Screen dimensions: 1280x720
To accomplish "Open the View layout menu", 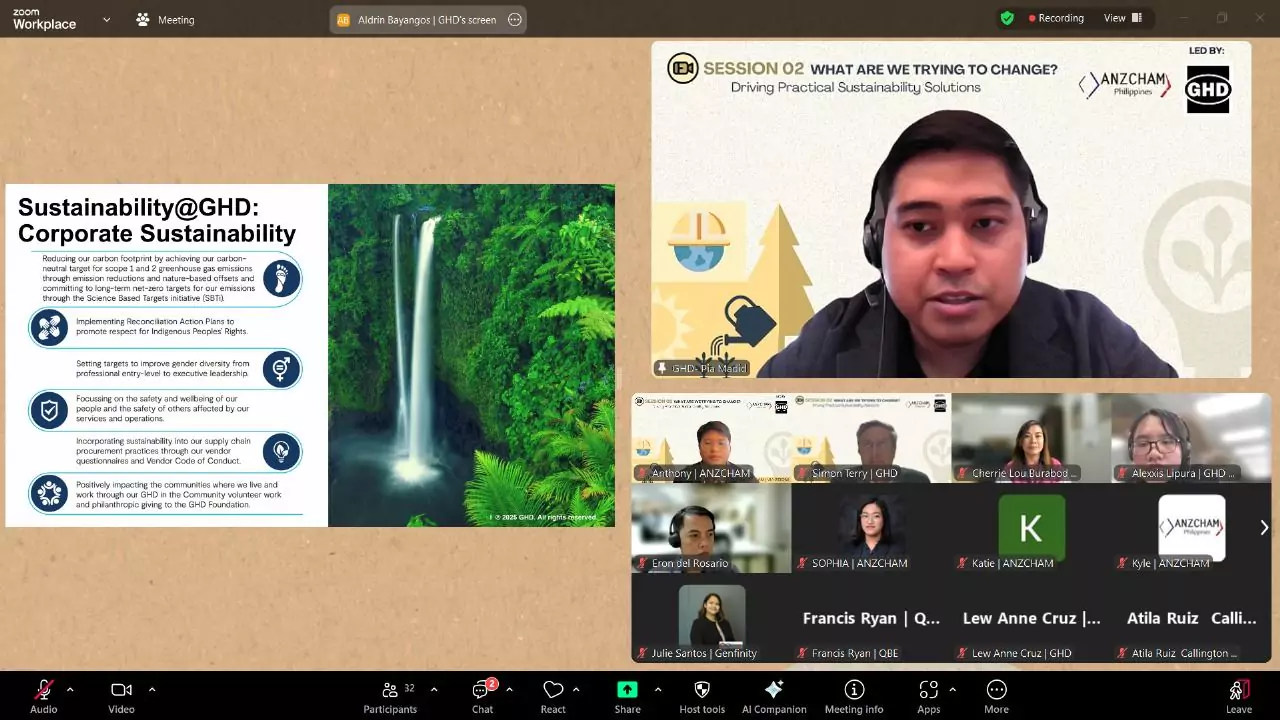I will pyautogui.click(x=1123, y=18).
